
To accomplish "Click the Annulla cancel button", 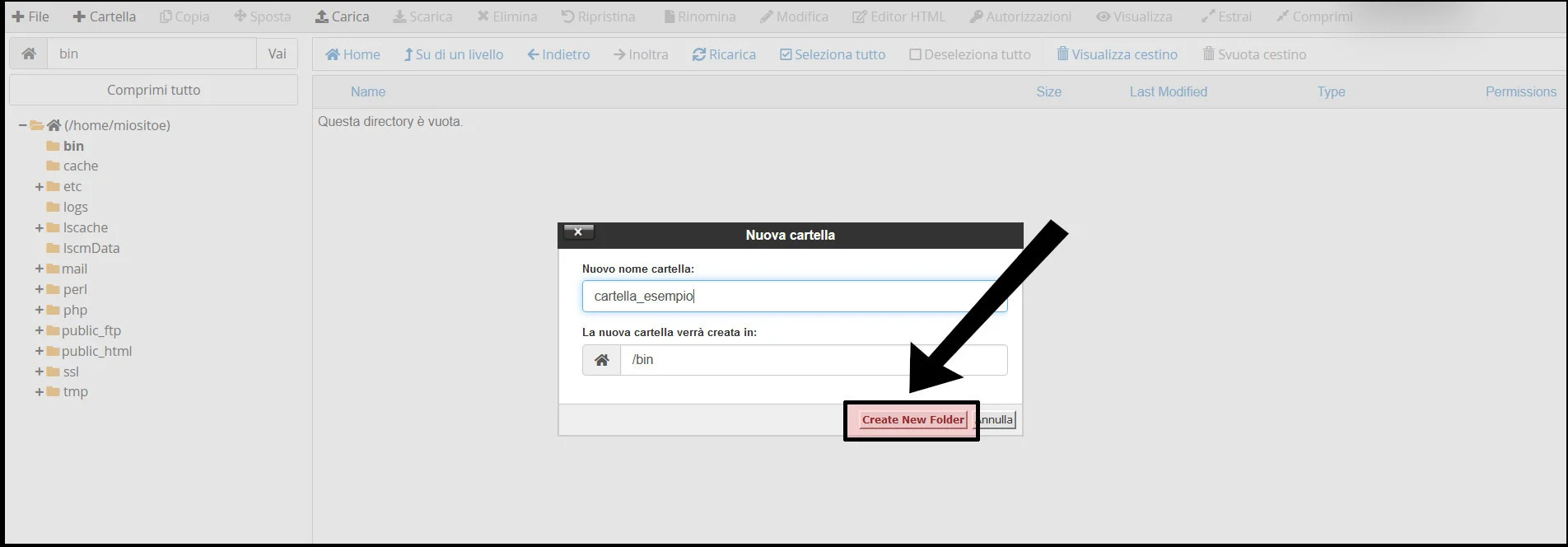I will coord(996,419).
